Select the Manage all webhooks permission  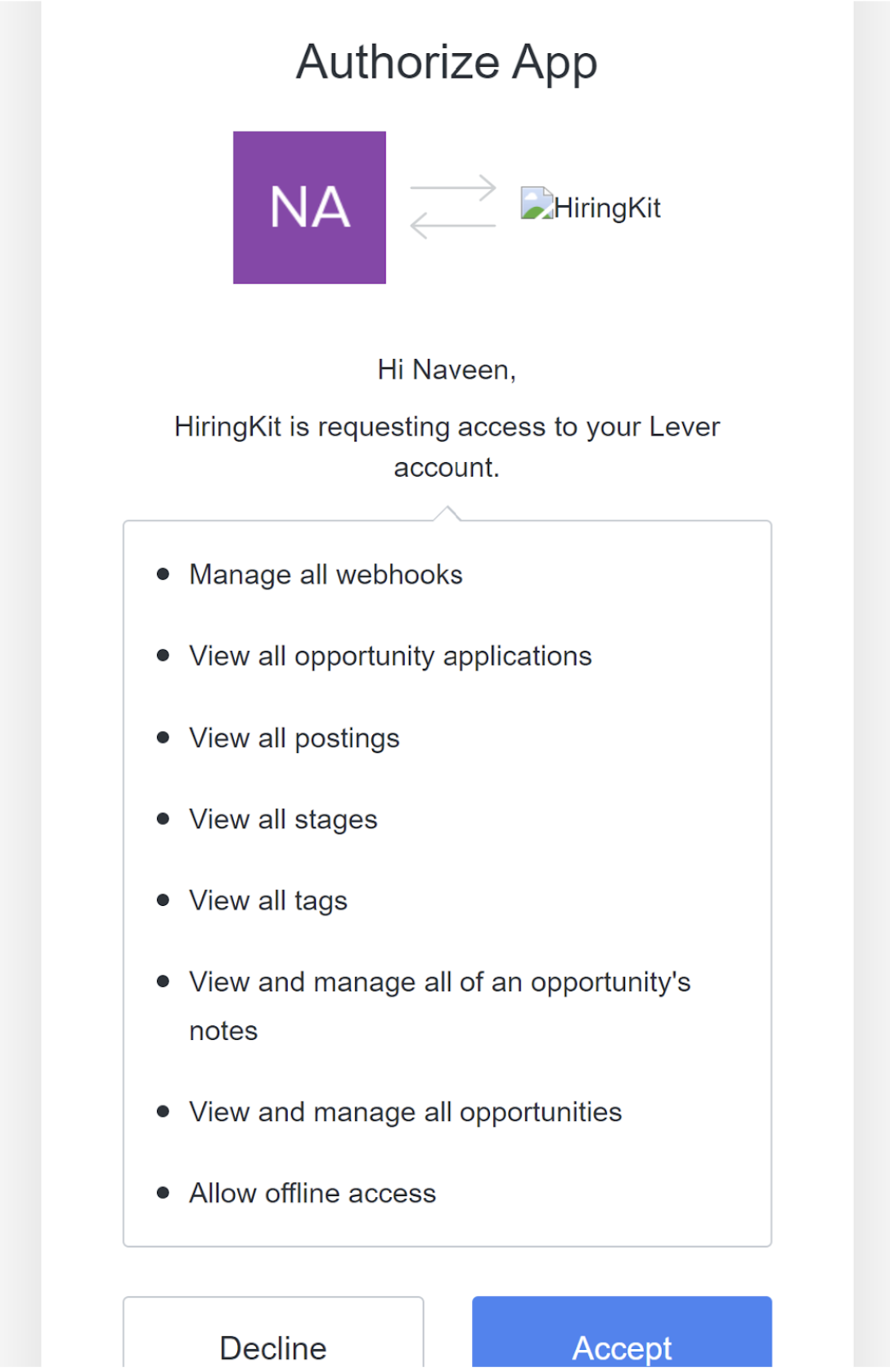(x=326, y=575)
